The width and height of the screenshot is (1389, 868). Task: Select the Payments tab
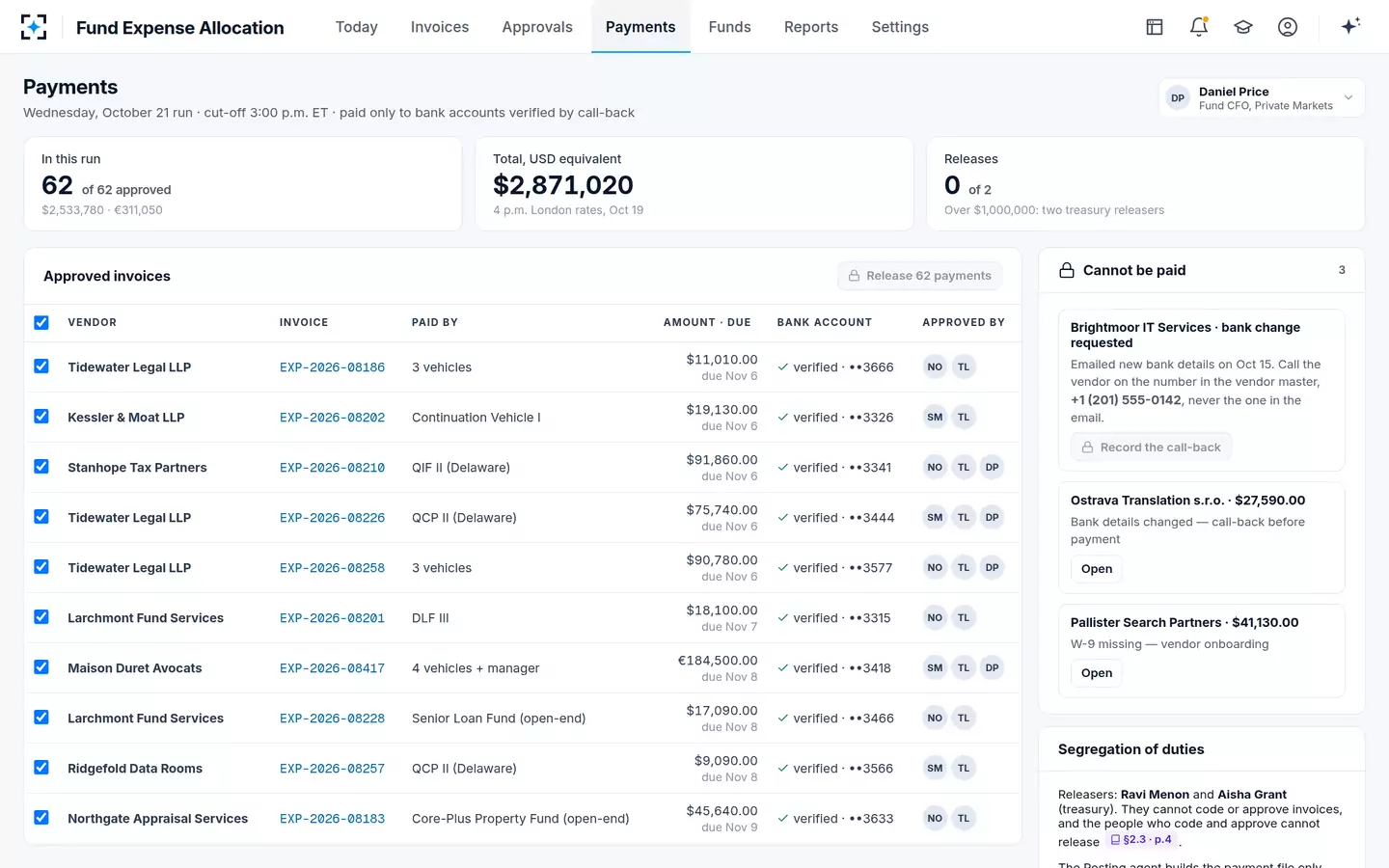pos(640,27)
